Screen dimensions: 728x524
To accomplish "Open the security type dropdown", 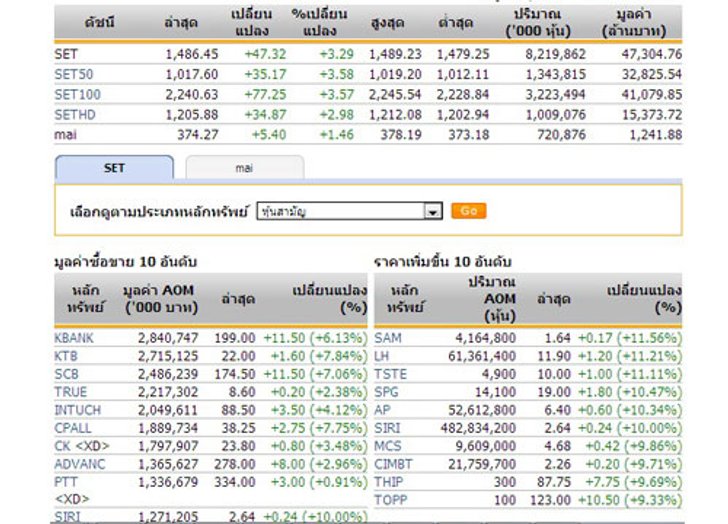I will point(349,211).
